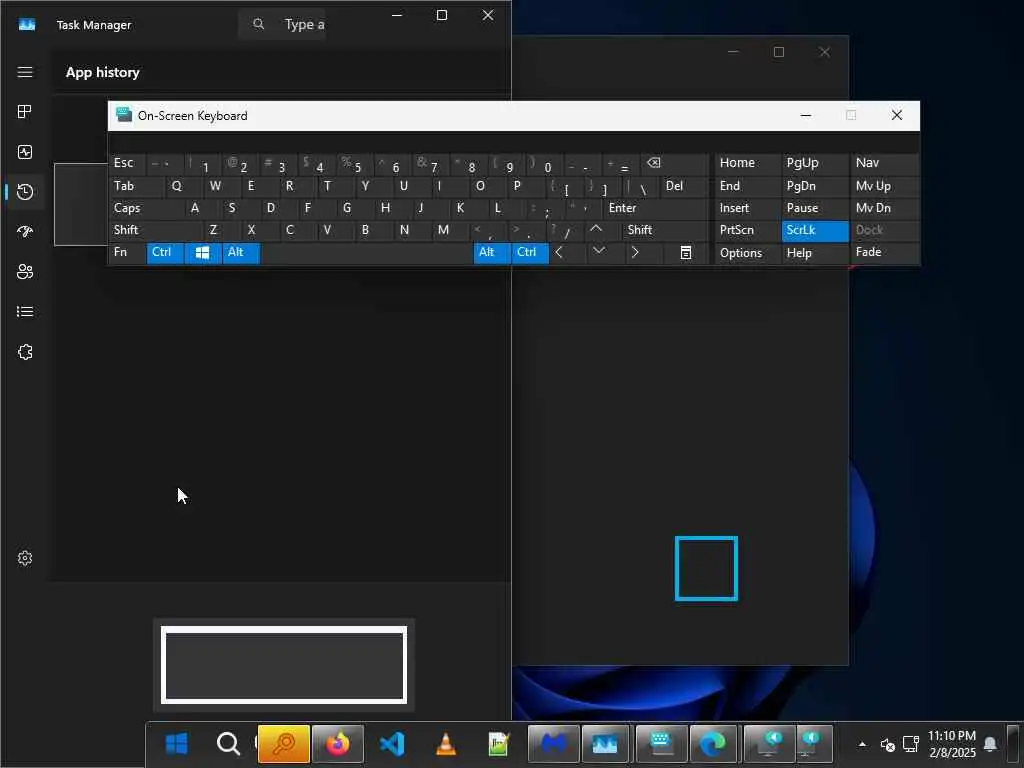Click the Nav key
Screen dimensions: 1024x768
click(885, 164)
